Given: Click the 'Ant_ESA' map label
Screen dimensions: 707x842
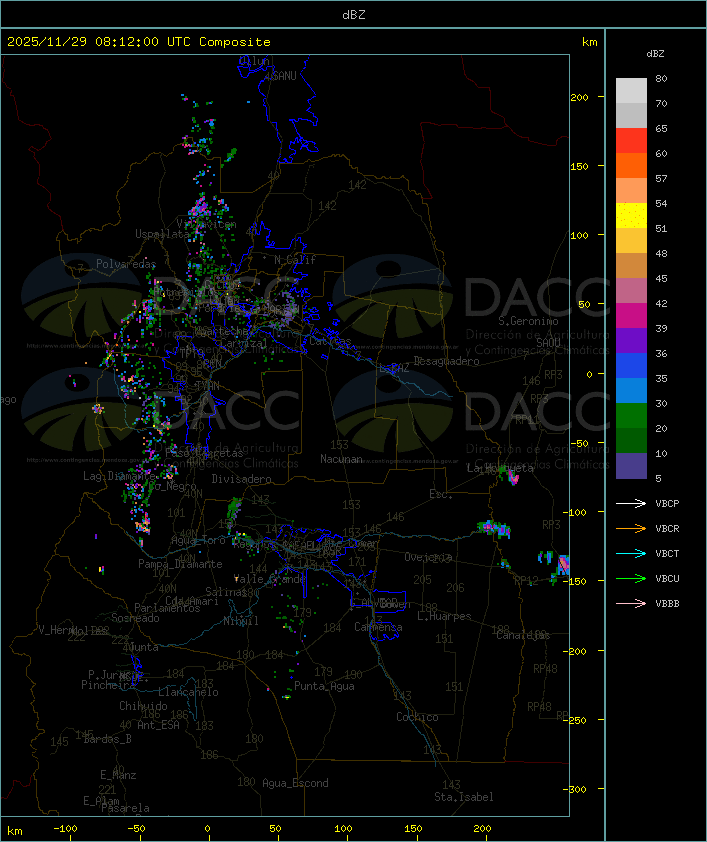Looking at the screenshot, I should coord(158,725).
